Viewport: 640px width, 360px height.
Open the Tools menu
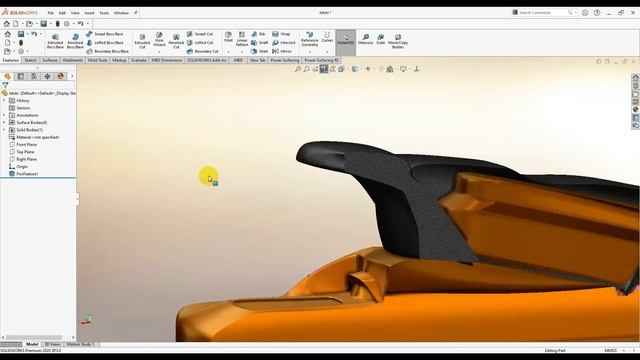tap(104, 13)
